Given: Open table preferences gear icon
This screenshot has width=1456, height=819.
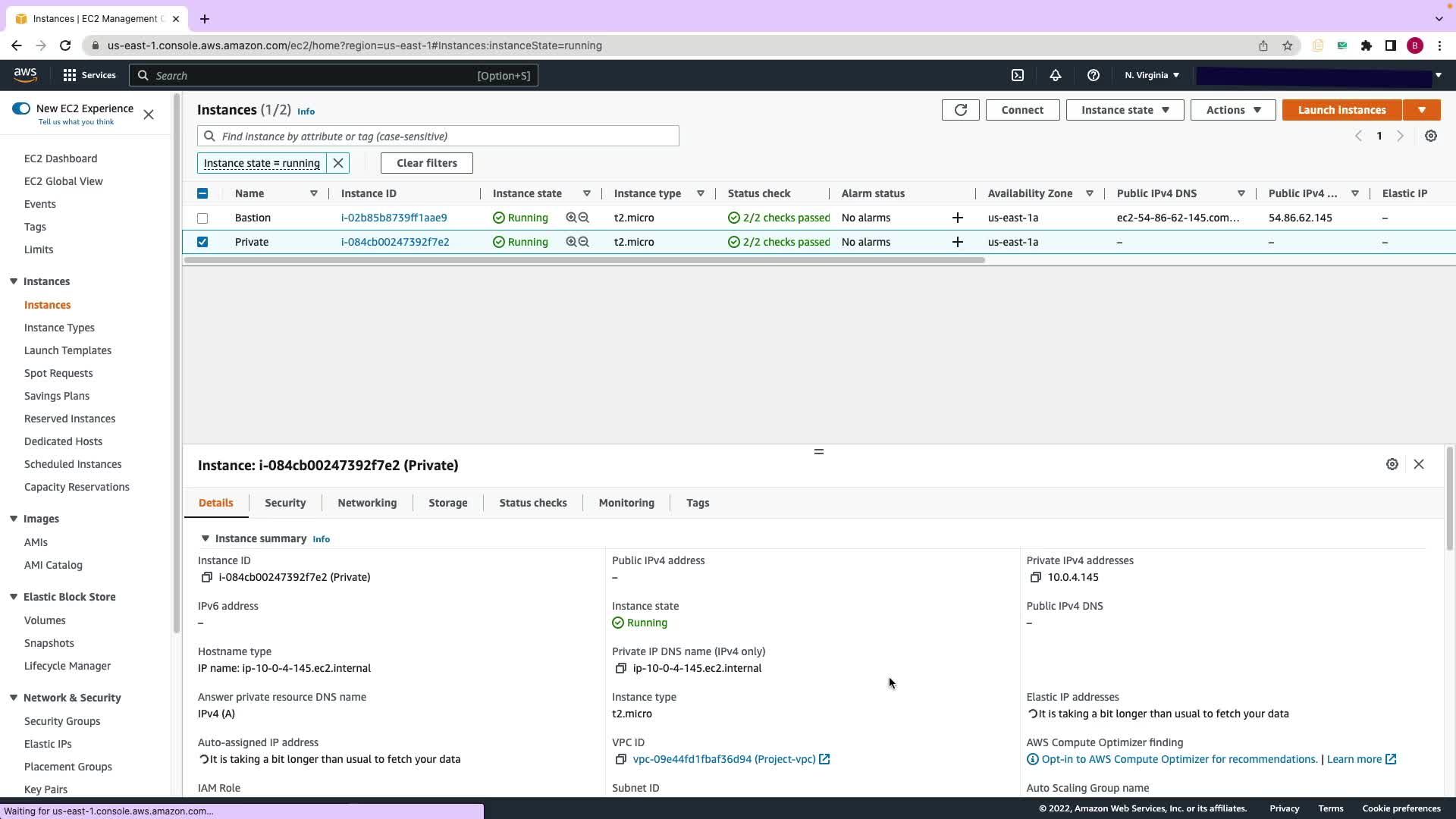Looking at the screenshot, I should point(1430,136).
